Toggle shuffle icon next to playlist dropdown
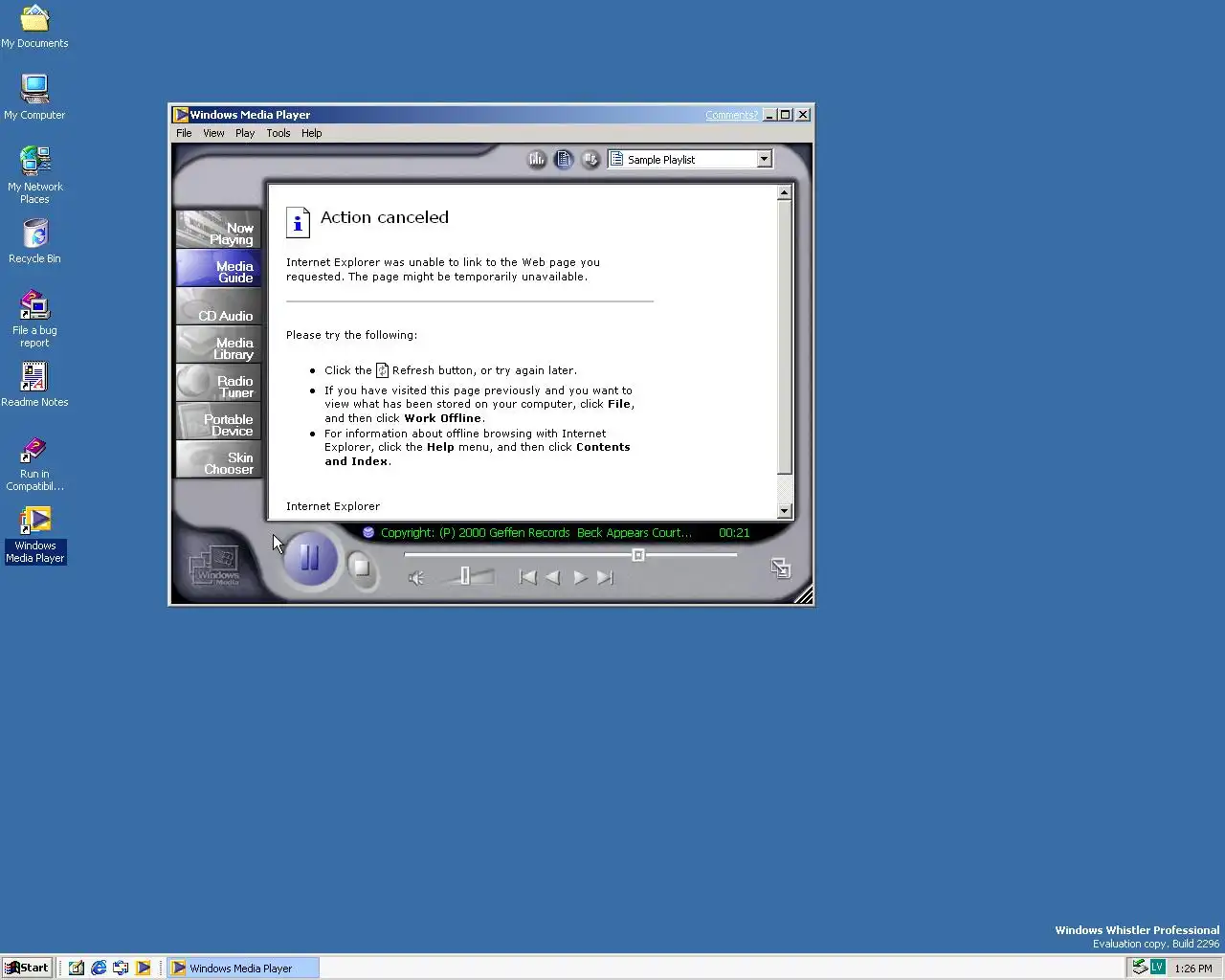The width and height of the screenshot is (1225, 980). [590, 159]
